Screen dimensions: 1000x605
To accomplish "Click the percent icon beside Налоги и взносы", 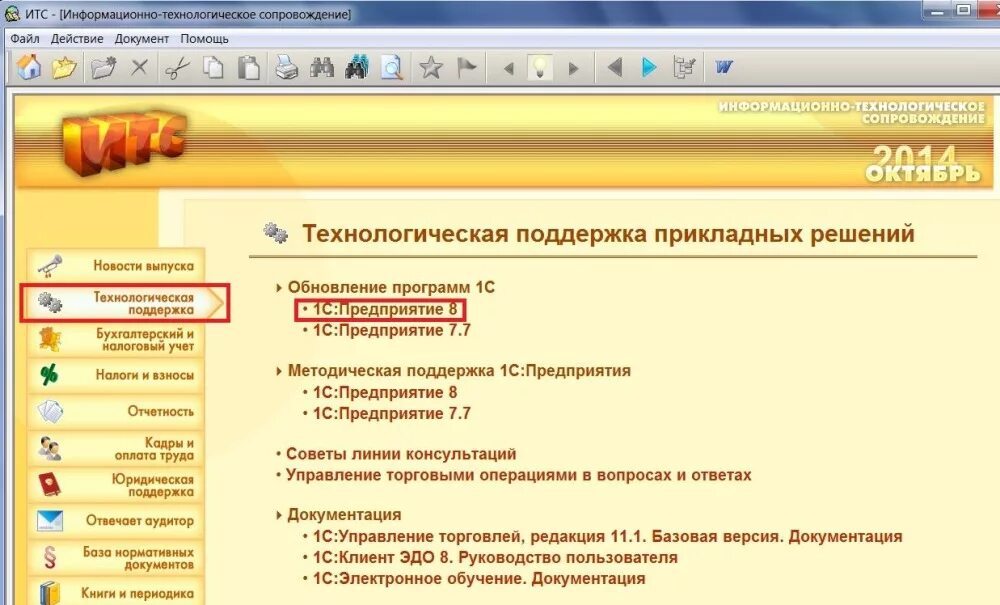I will point(49,375).
